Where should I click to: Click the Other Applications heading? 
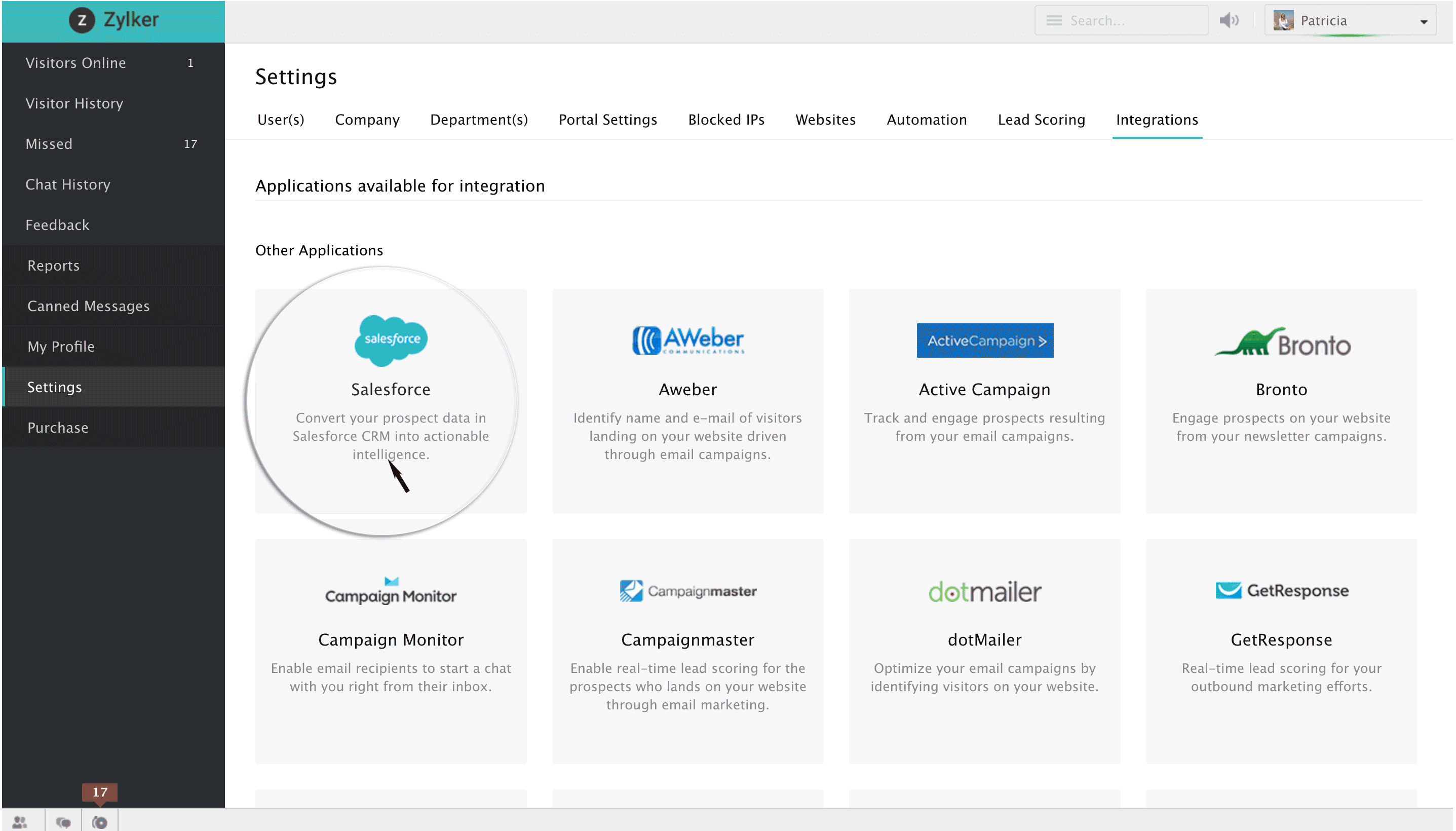(319, 250)
